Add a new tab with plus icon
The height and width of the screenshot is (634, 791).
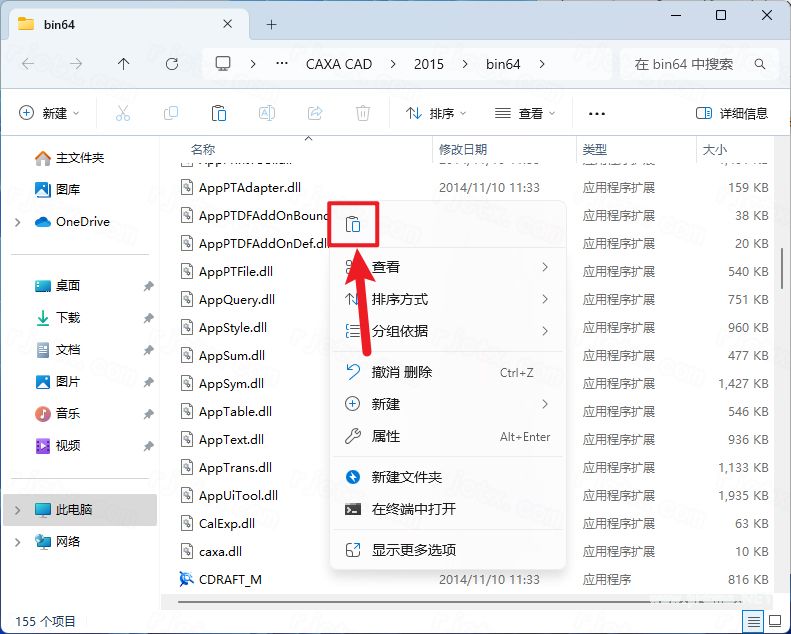(x=271, y=24)
